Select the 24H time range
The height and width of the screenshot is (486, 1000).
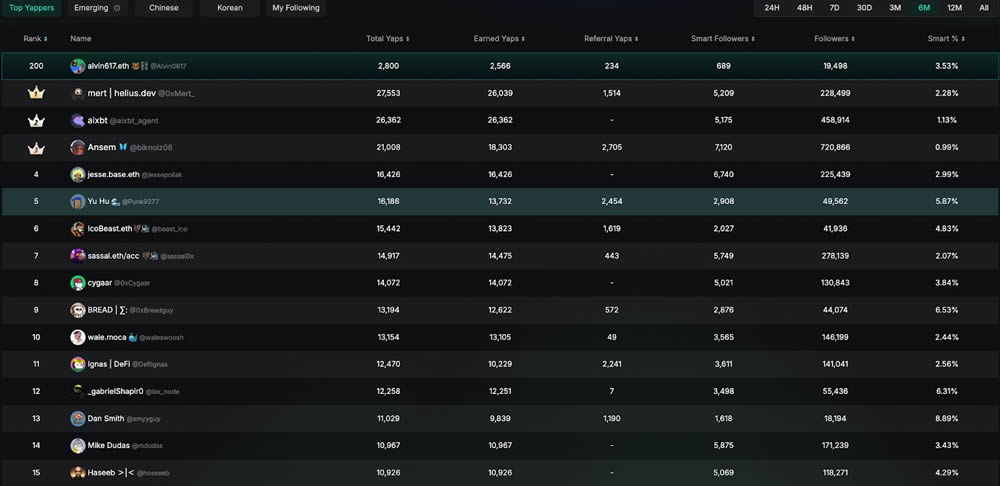point(772,8)
